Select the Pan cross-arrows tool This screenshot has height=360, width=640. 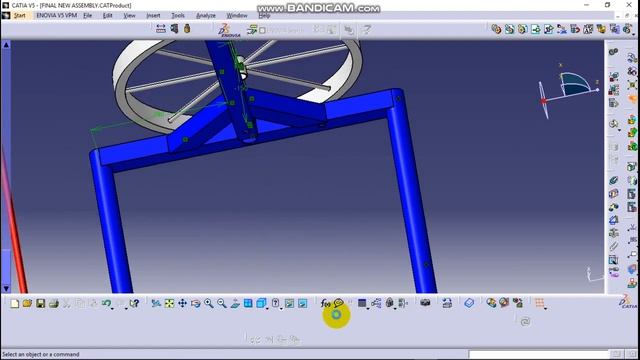point(182,303)
